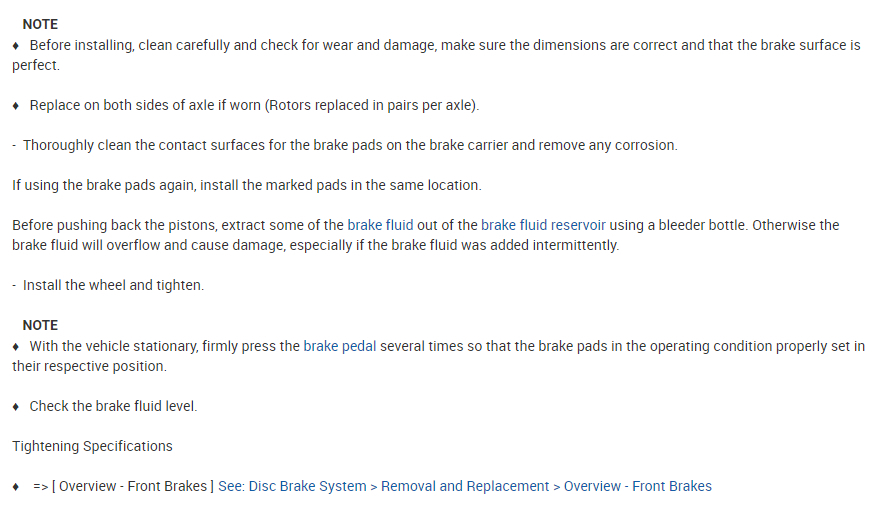Click the "Tightening Specifications" heading

(92, 446)
